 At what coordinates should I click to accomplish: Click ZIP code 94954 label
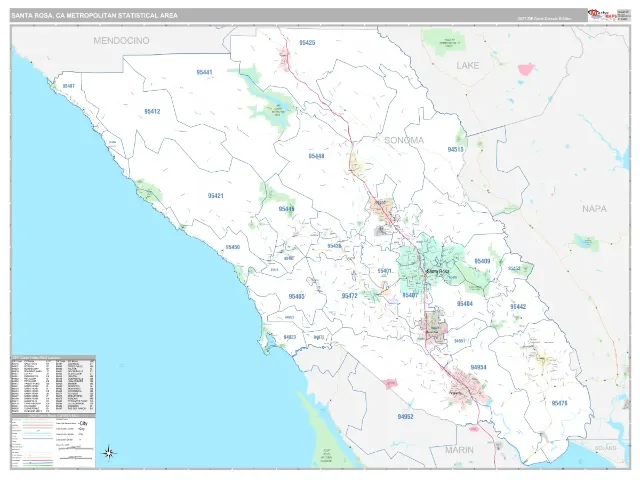tap(478, 367)
